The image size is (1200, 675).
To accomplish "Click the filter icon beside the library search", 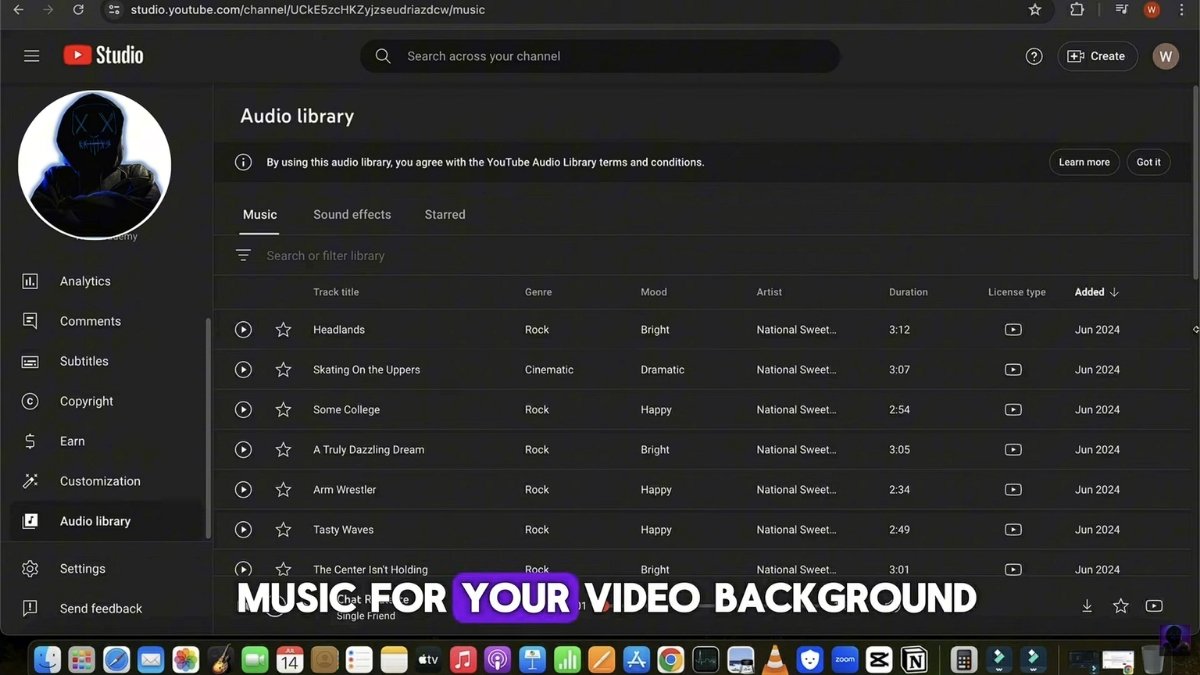I will click(x=243, y=255).
